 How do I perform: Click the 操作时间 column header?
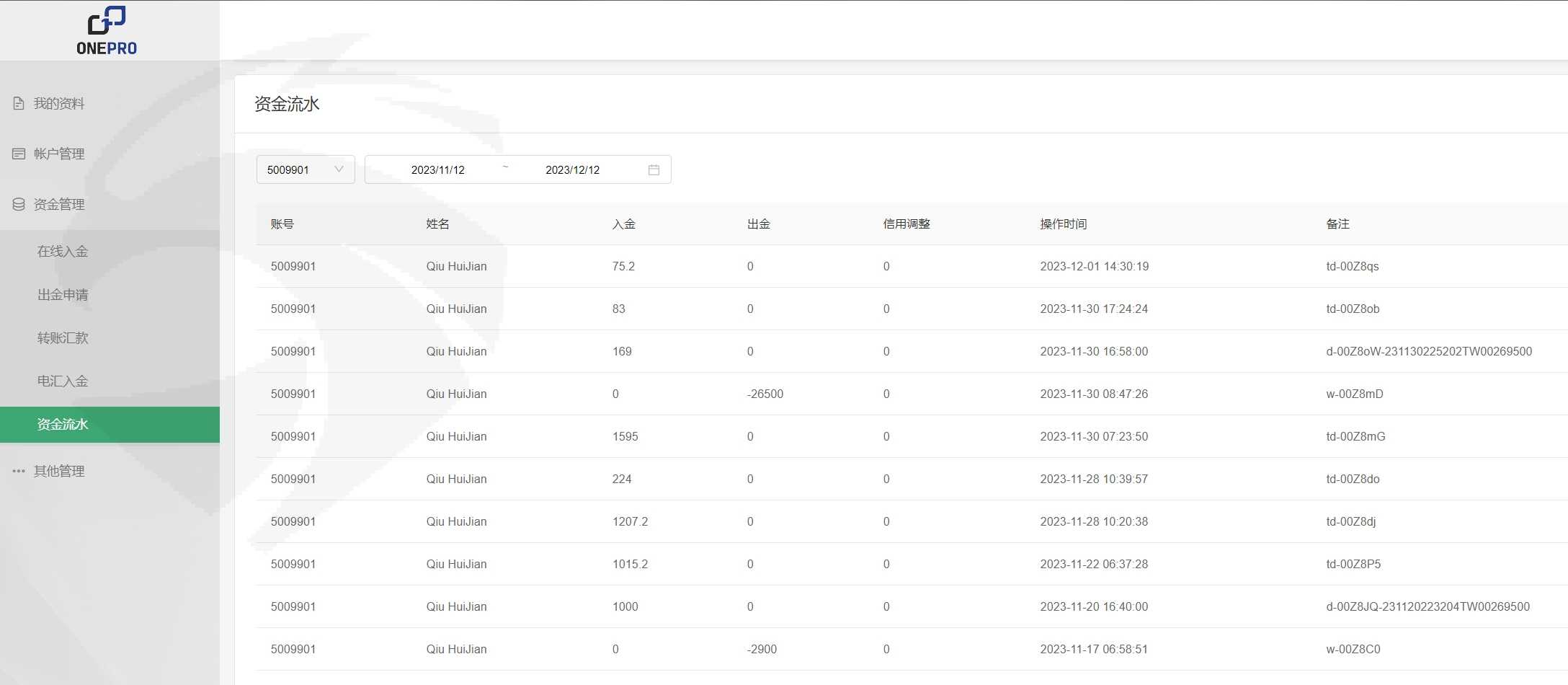coord(1063,224)
